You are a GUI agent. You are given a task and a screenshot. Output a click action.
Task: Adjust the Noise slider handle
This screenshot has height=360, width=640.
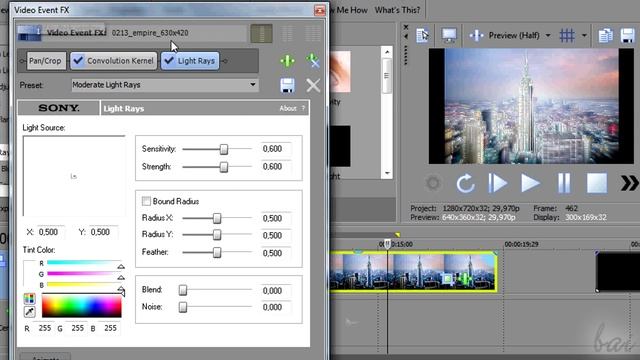[183, 307]
